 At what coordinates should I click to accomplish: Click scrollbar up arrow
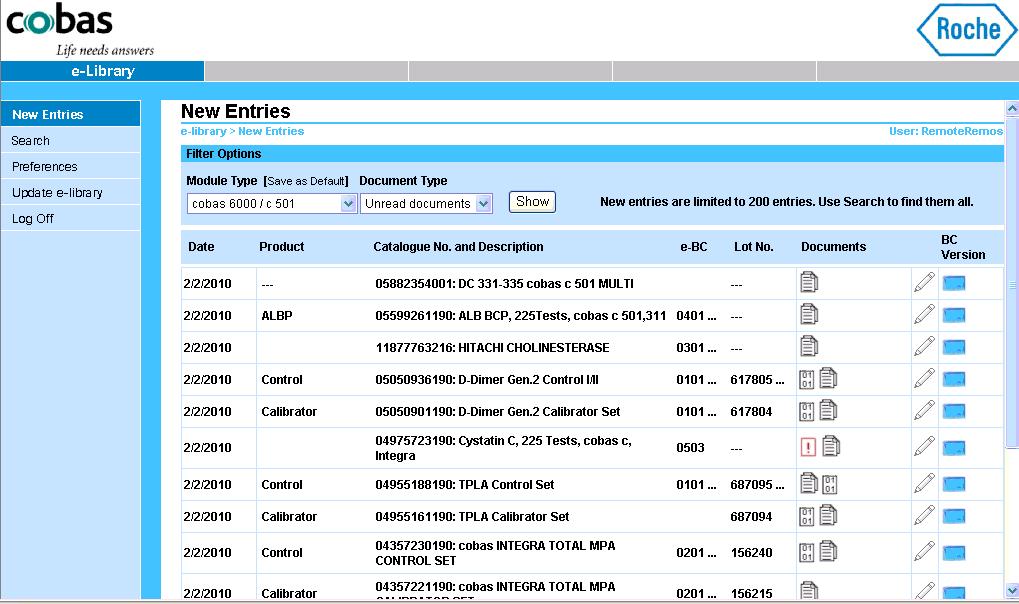coord(1012,108)
